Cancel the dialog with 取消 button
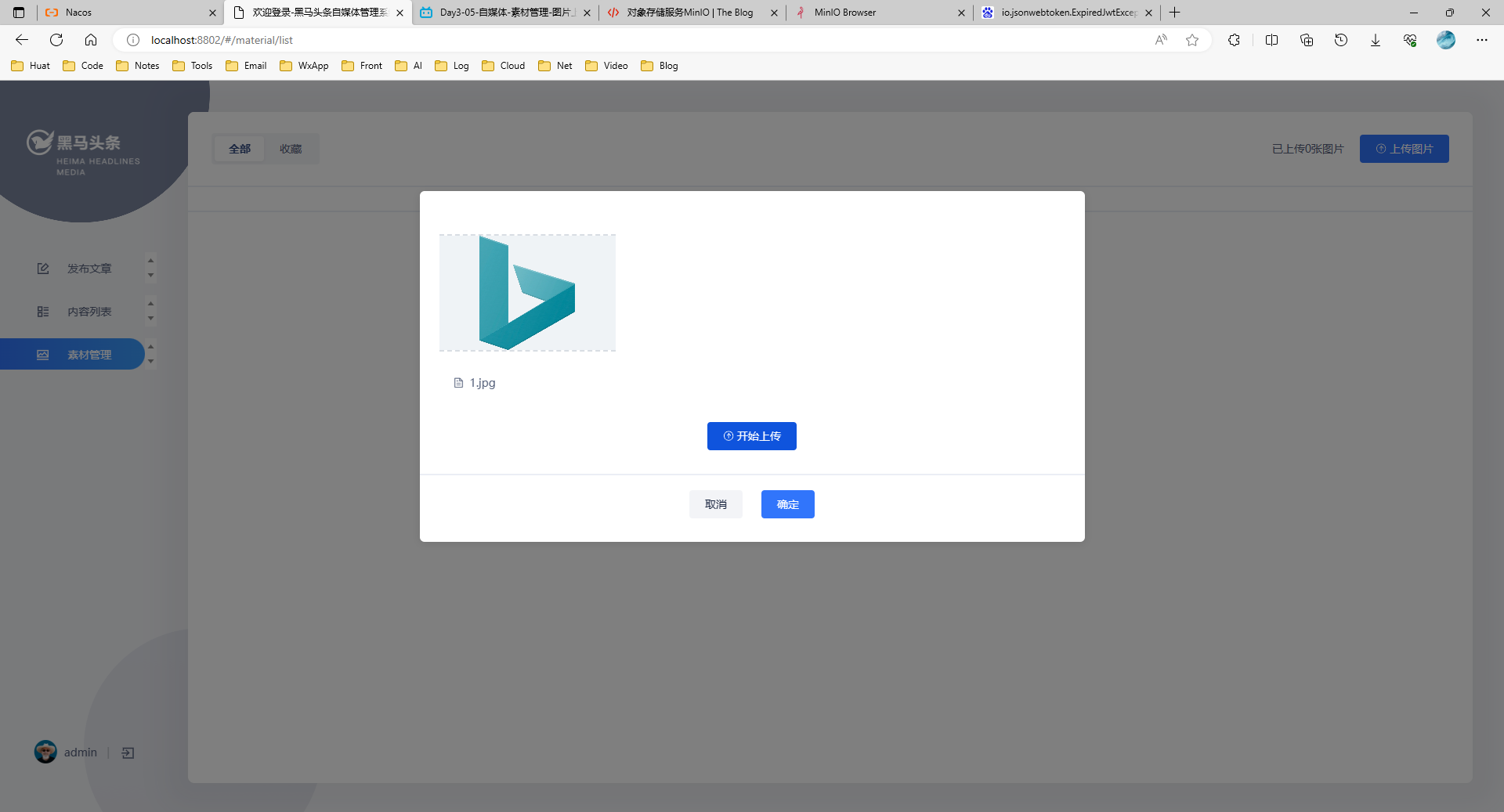 (x=715, y=504)
